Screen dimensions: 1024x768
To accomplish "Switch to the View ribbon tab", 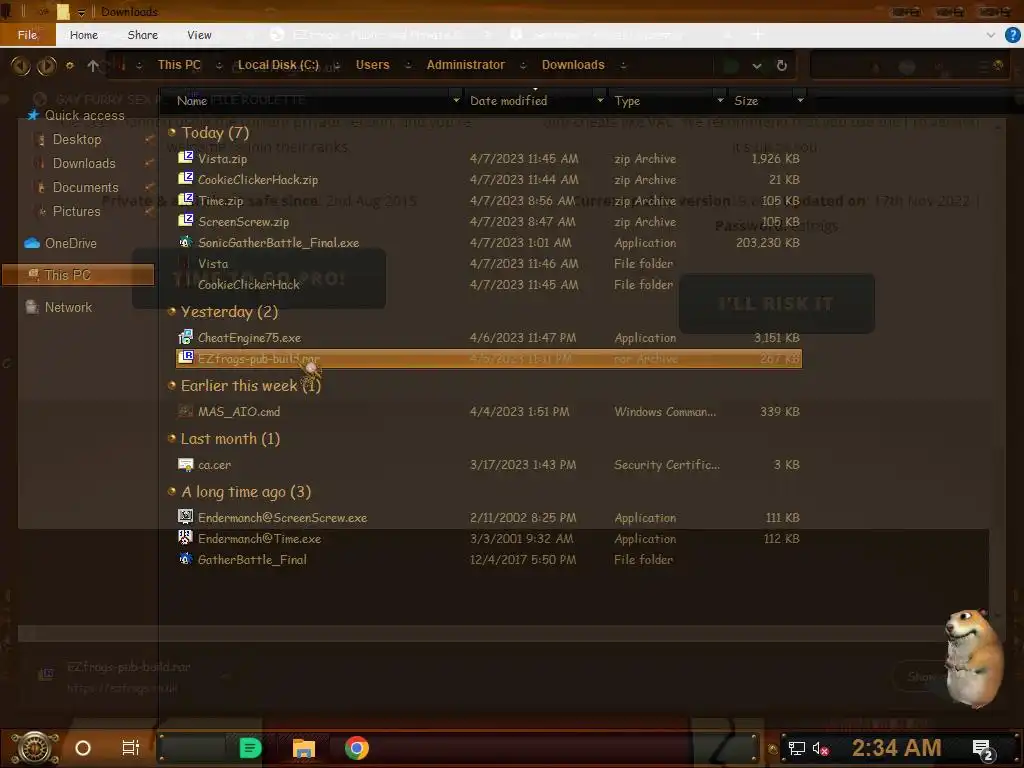I will click(199, 35).
